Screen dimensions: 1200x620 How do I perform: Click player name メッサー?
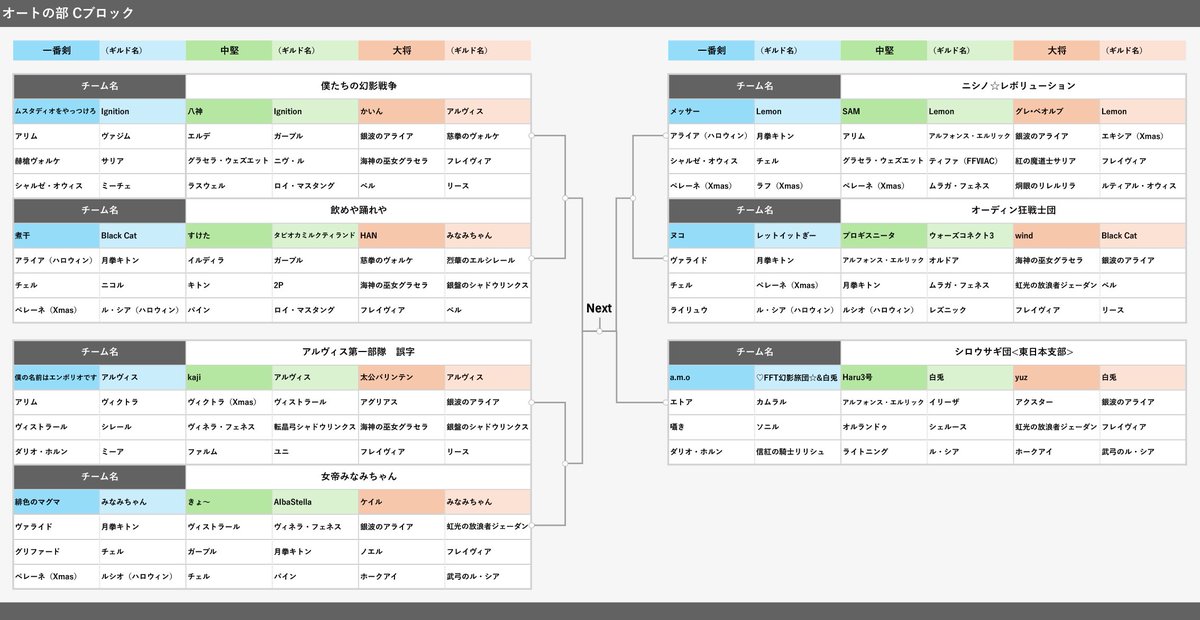(x=711, y=111)
